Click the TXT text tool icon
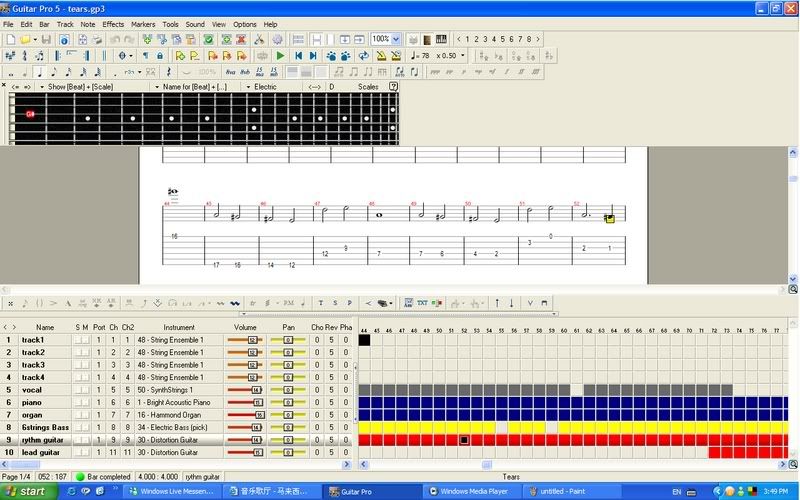 [x=422, y=302]
